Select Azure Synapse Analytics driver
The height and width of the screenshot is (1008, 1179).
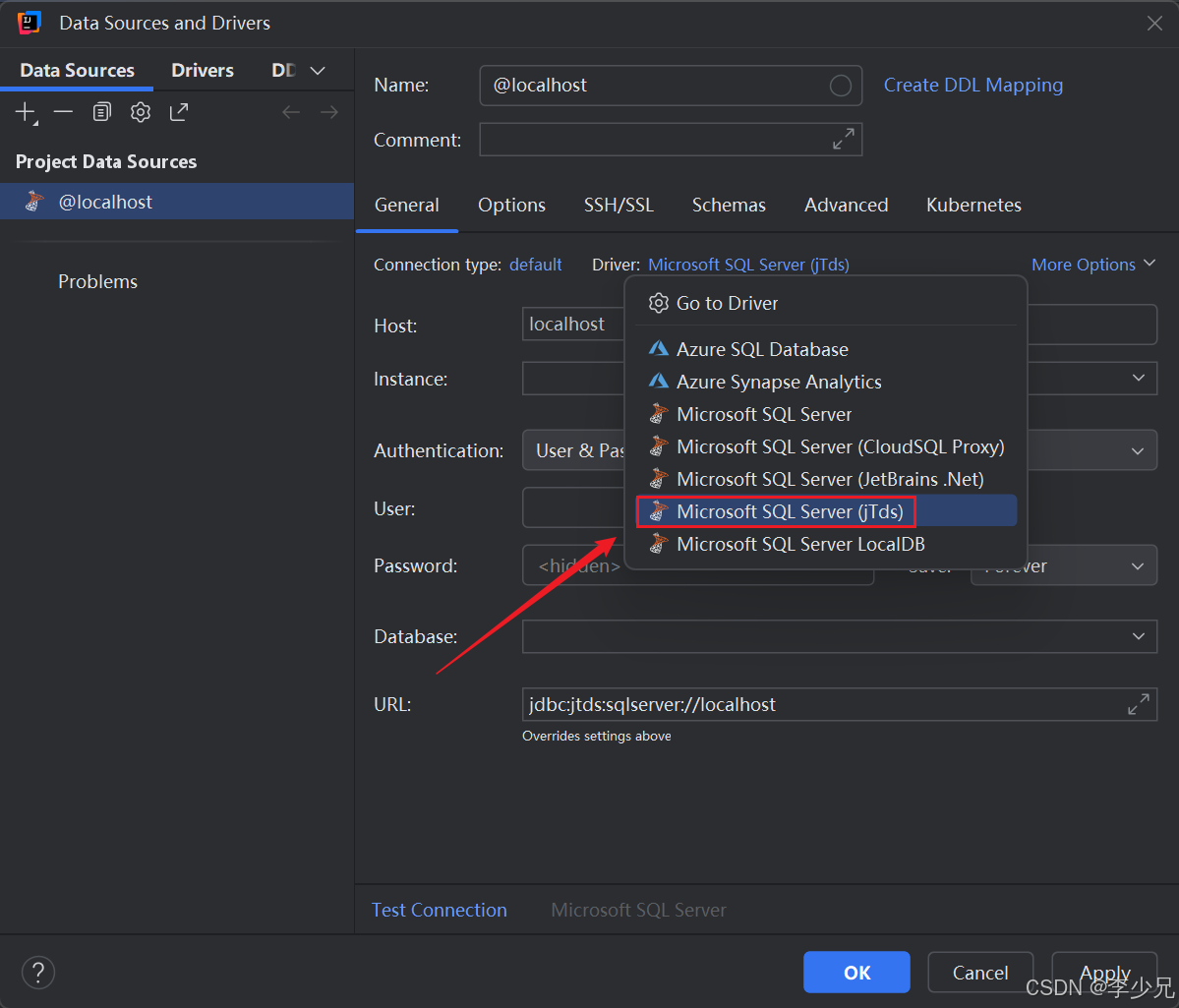[x=826, y=382]
